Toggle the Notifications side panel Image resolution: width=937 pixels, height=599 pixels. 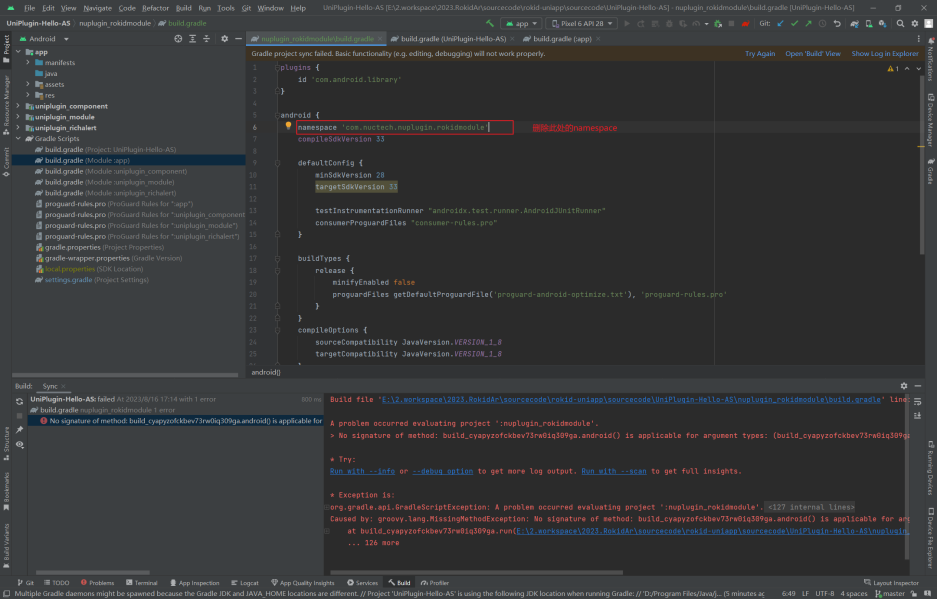931,58
